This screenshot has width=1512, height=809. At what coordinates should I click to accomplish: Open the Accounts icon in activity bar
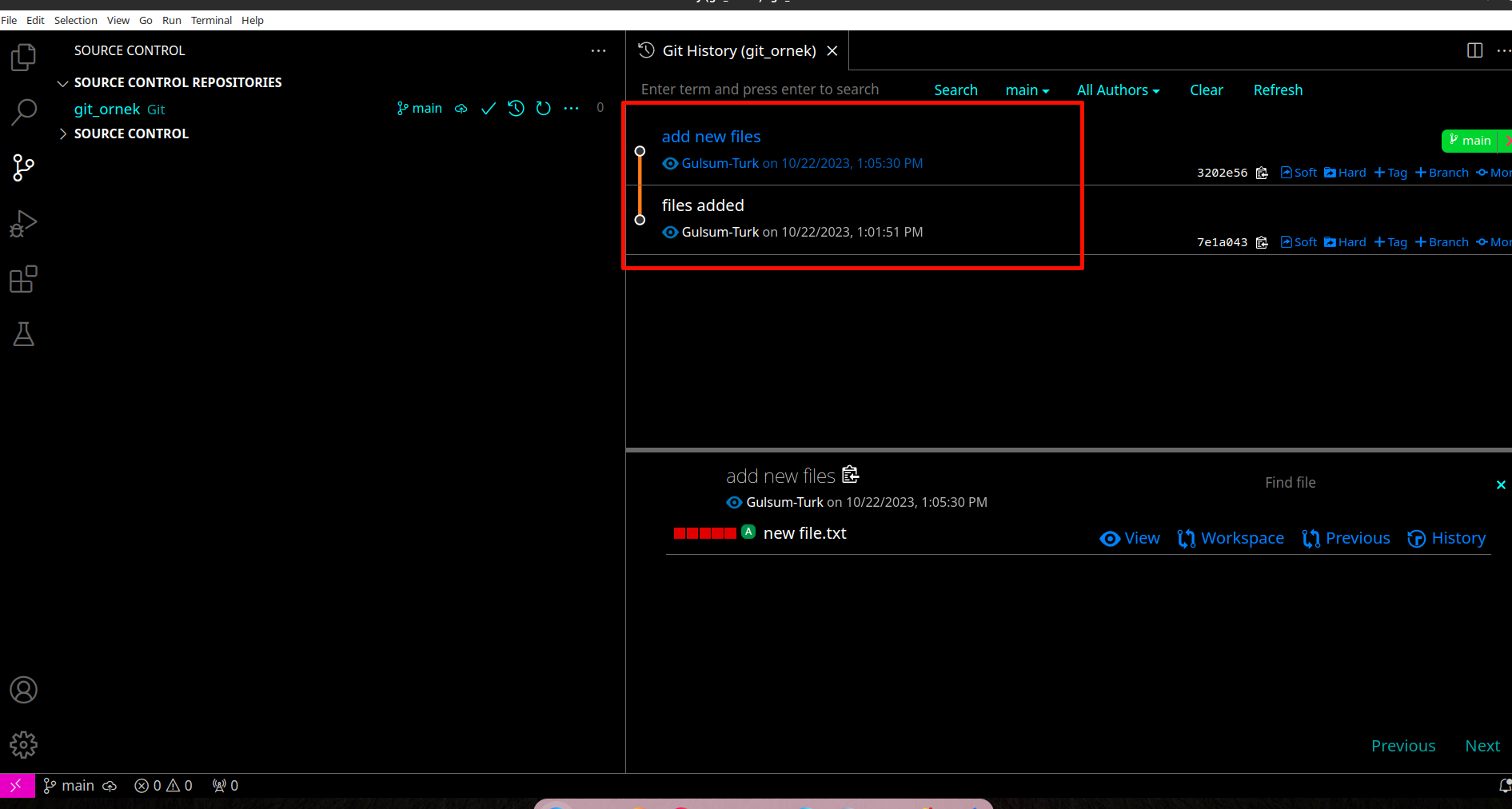[23, 690]
